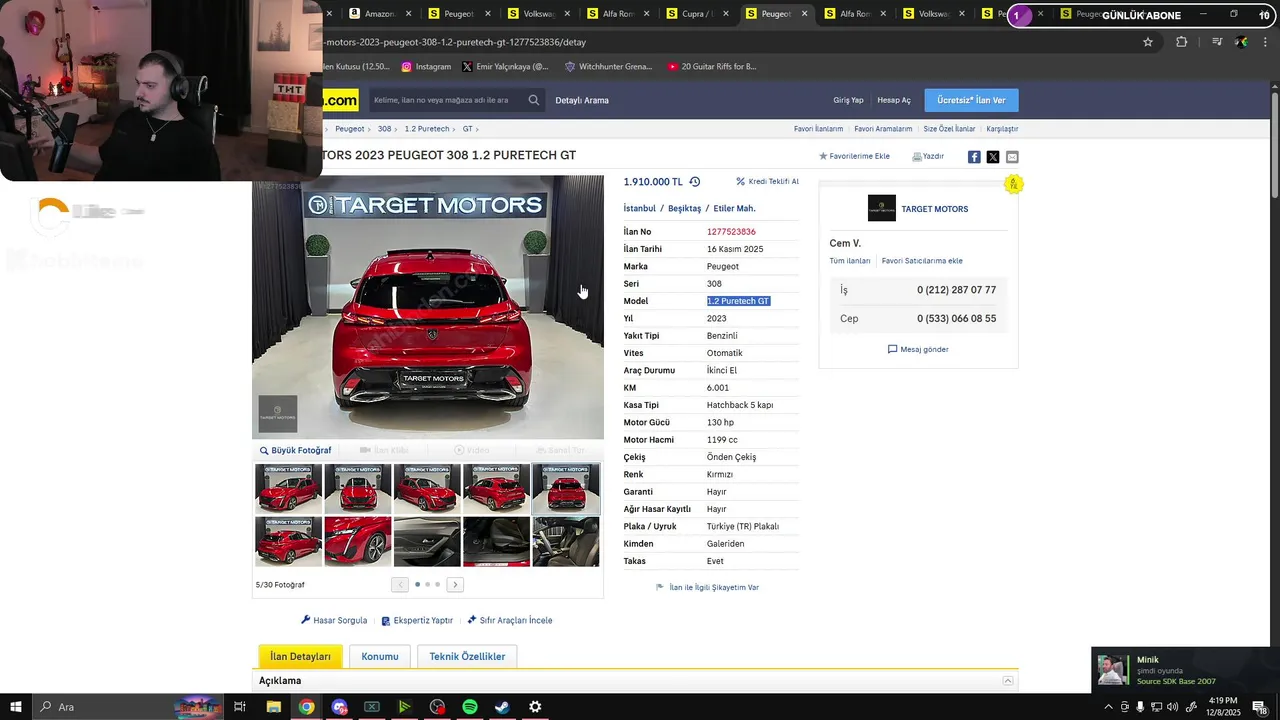Share the listing on Facebook
Screen dimensions: 1280x720
(x=974, y=157)
